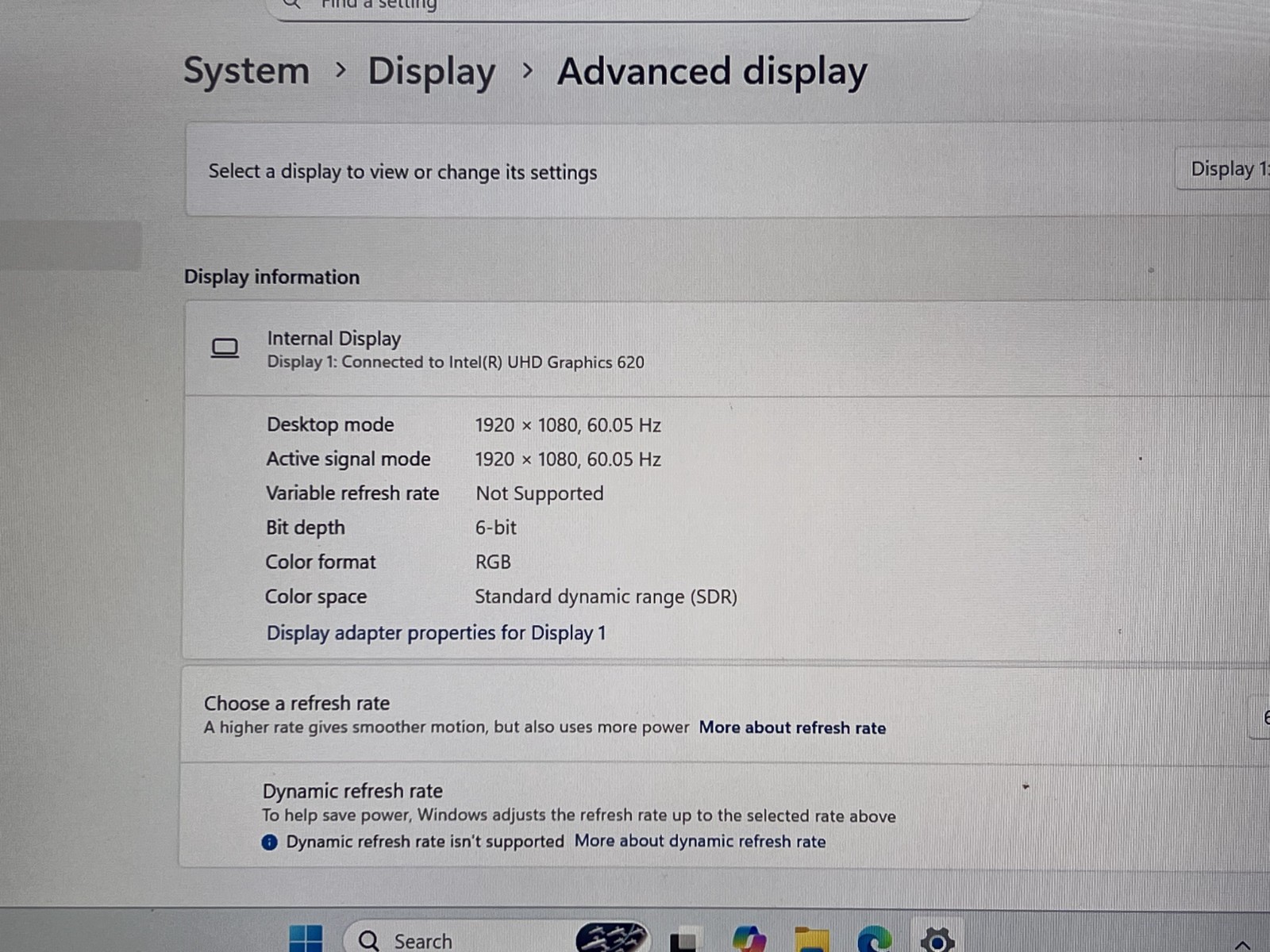Click the 6-bit bit depth value
Screen dimensions: 1270x952
(x=496, y=528)
